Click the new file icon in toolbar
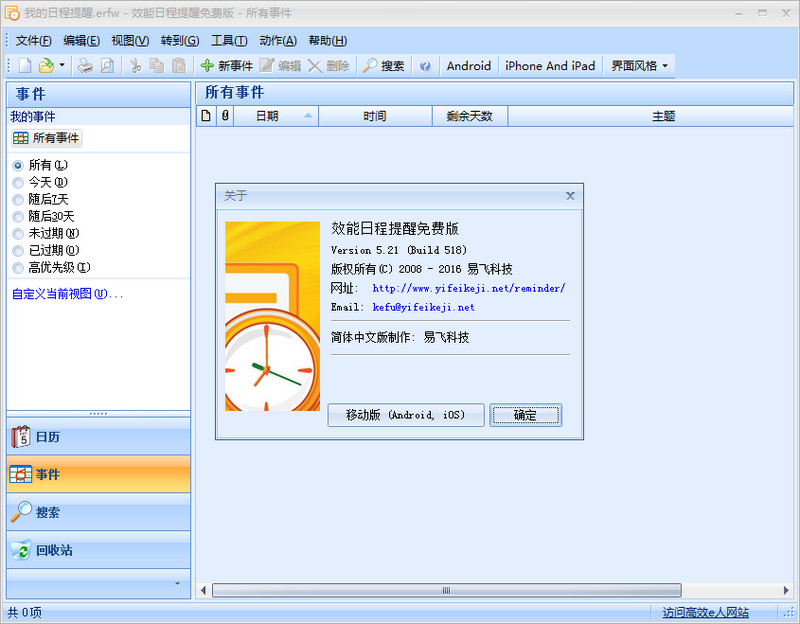This screenshot has height=624, width=800. tap(25, 66)
